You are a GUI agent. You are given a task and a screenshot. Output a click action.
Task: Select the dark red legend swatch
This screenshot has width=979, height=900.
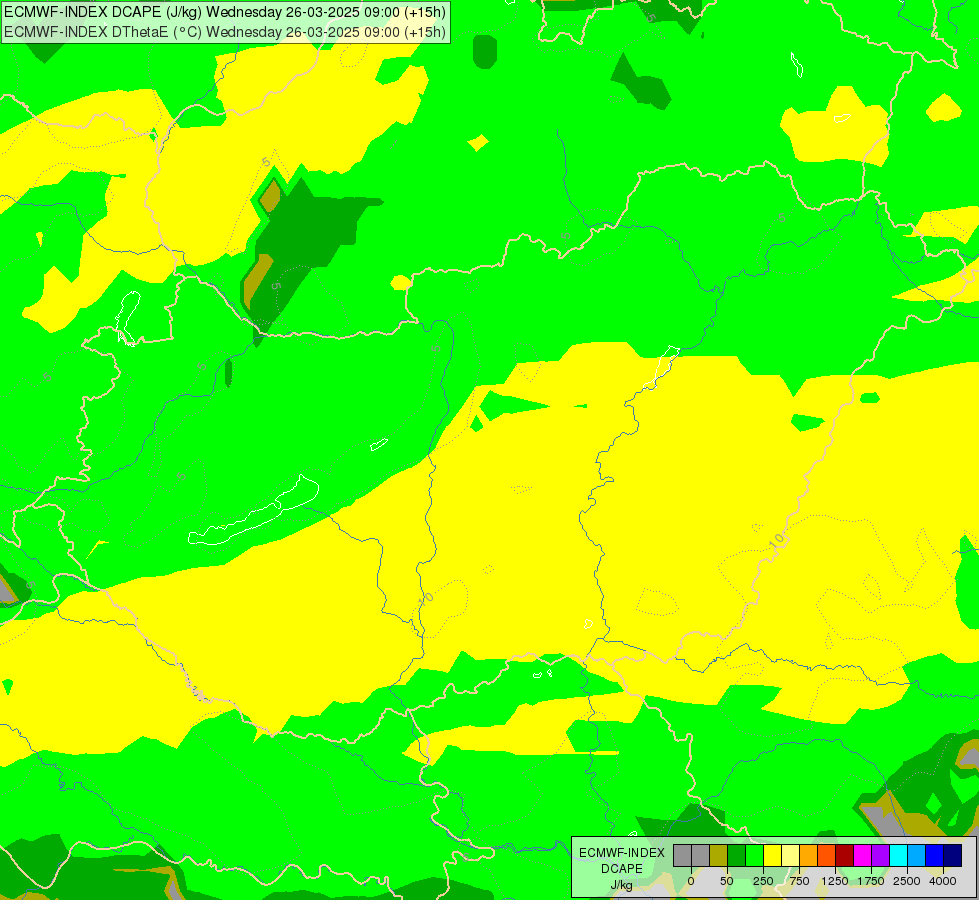tap(845, 856)
